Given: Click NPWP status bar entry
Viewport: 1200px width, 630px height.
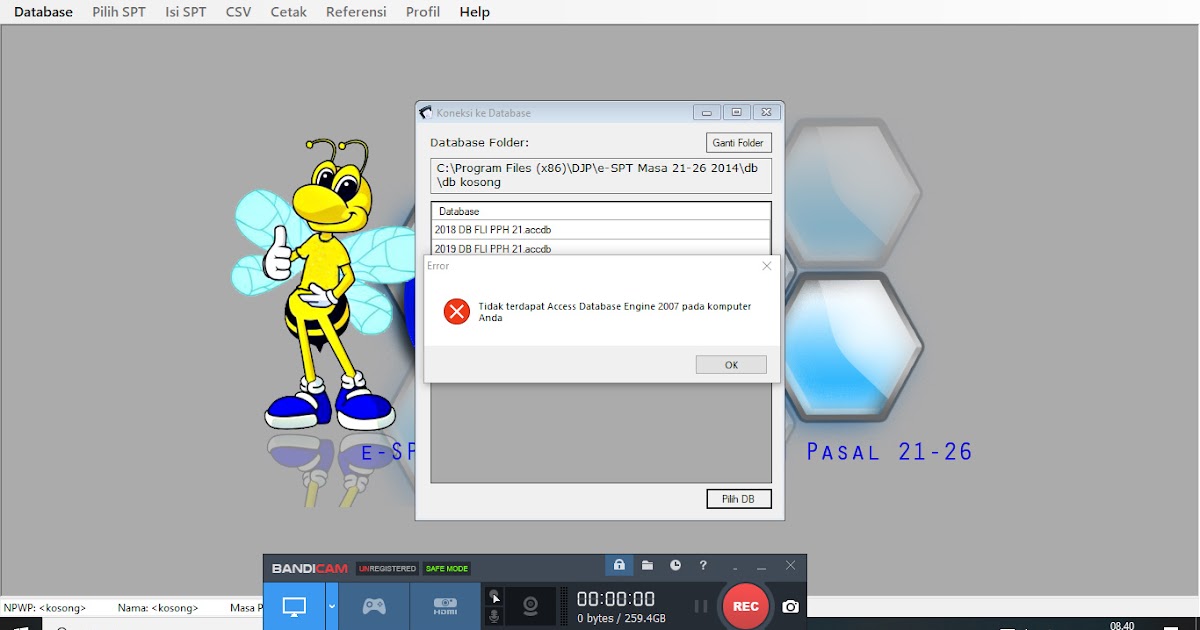Looking at the screenshot, I should tap(45, 607).
